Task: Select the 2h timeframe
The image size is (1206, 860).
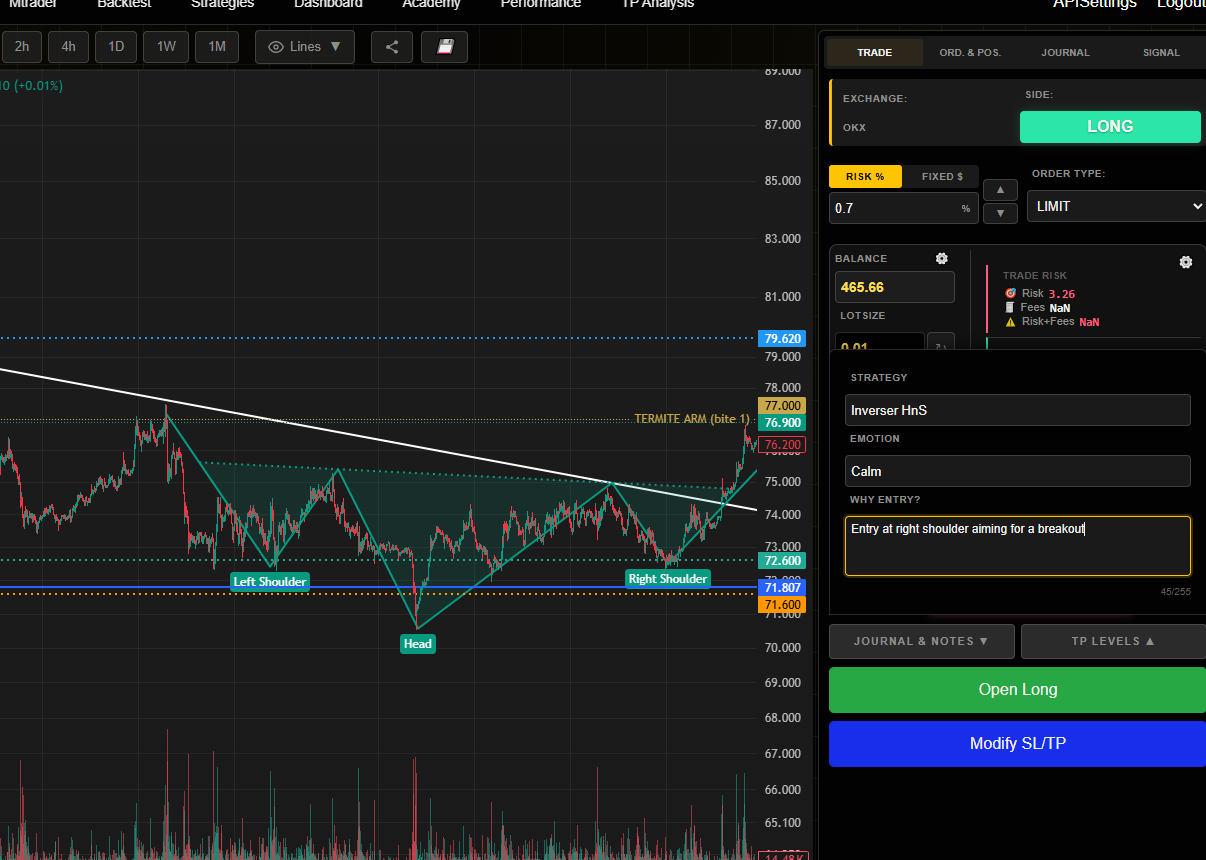Action: pyautogui.click(x=22, y=47)
